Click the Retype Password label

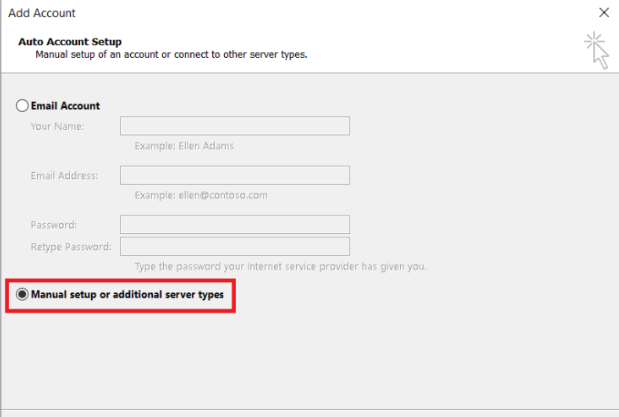pyautogui.click(x=71, y=247)
